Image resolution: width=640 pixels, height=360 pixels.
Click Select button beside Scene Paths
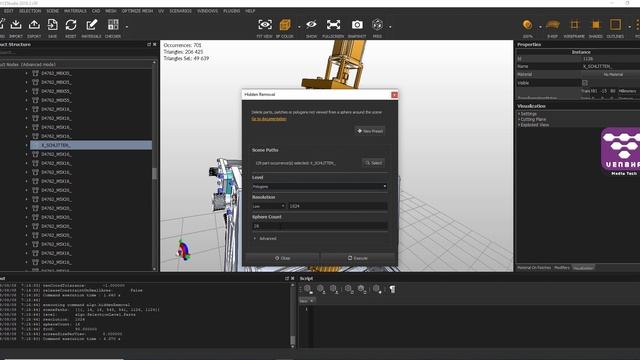(373, 163)
